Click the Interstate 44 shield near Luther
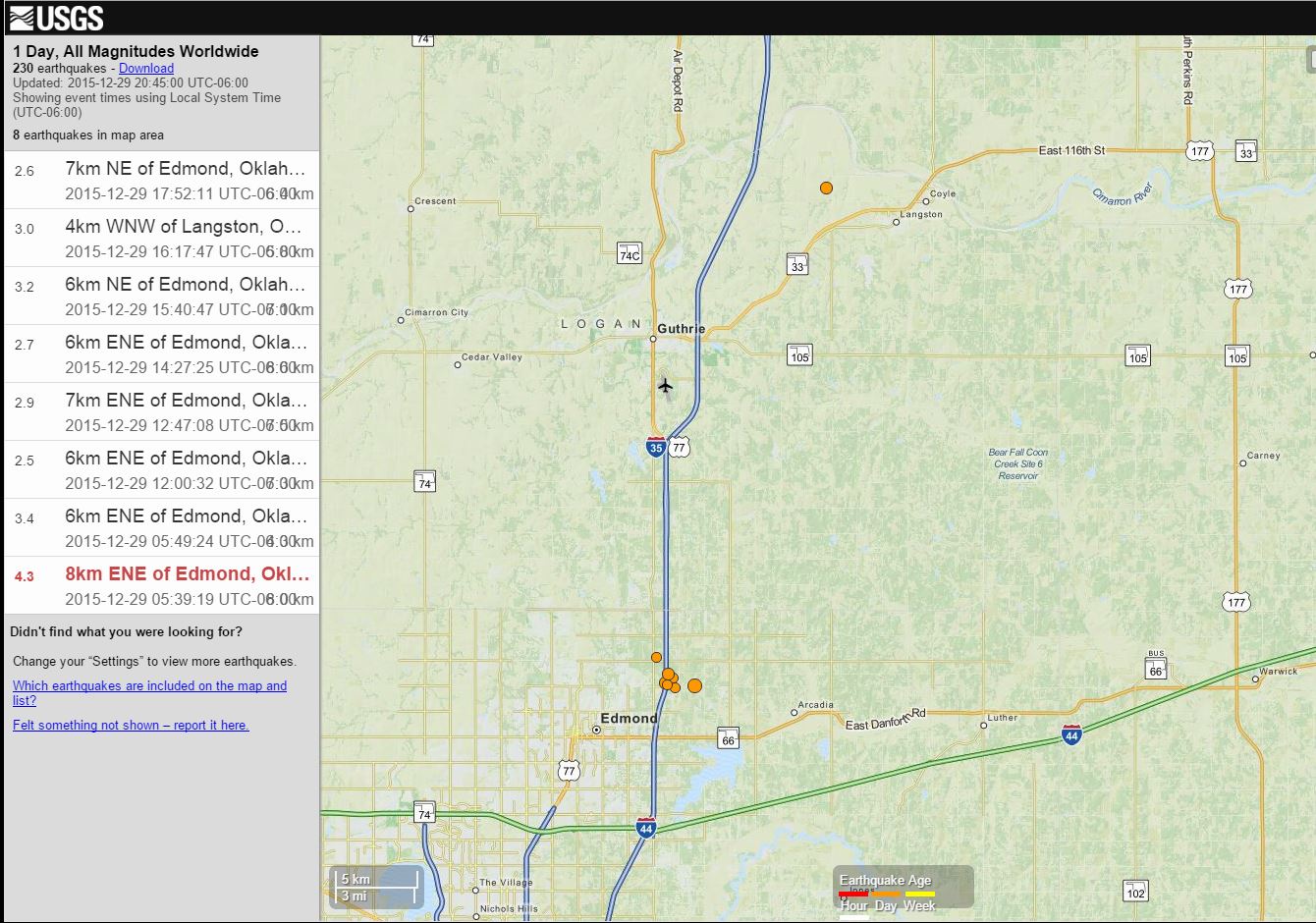Image resolution: width=1316 pixels, height=923 pixels. [1071, 734]
